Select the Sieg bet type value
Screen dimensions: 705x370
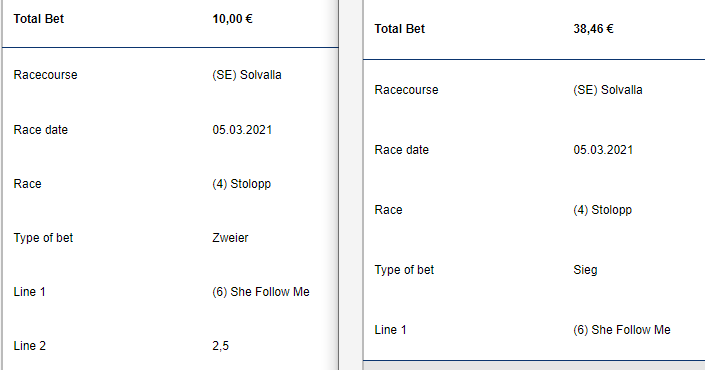click(x=585, y=270)
